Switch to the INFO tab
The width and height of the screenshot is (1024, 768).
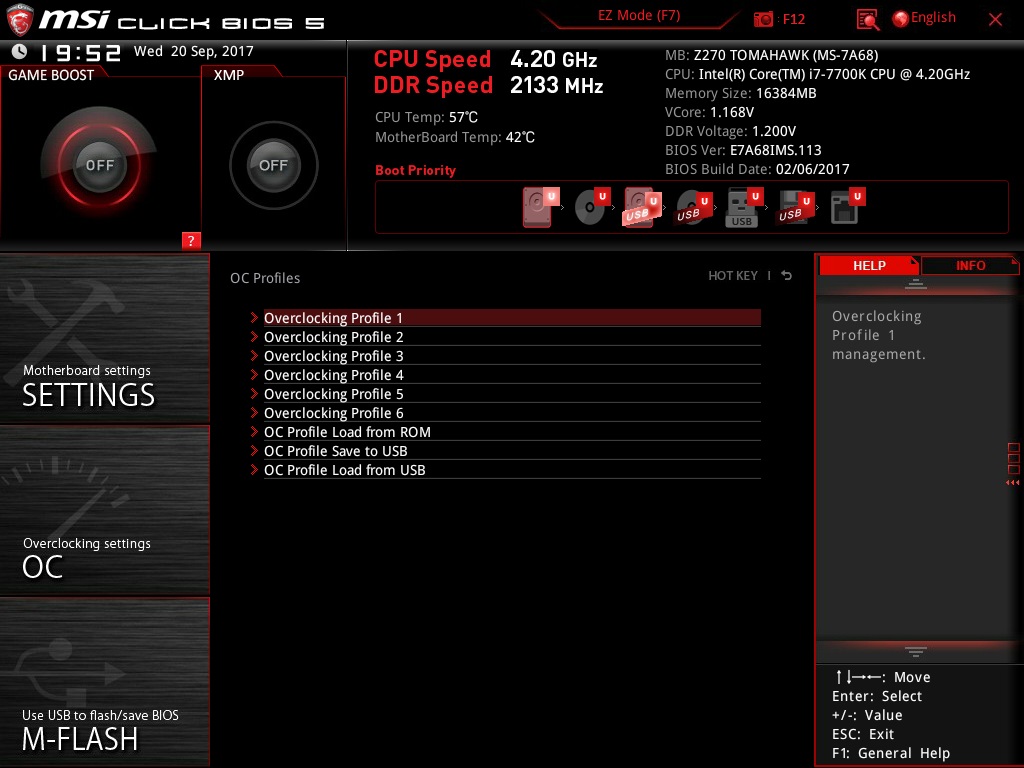coord(970,265)
